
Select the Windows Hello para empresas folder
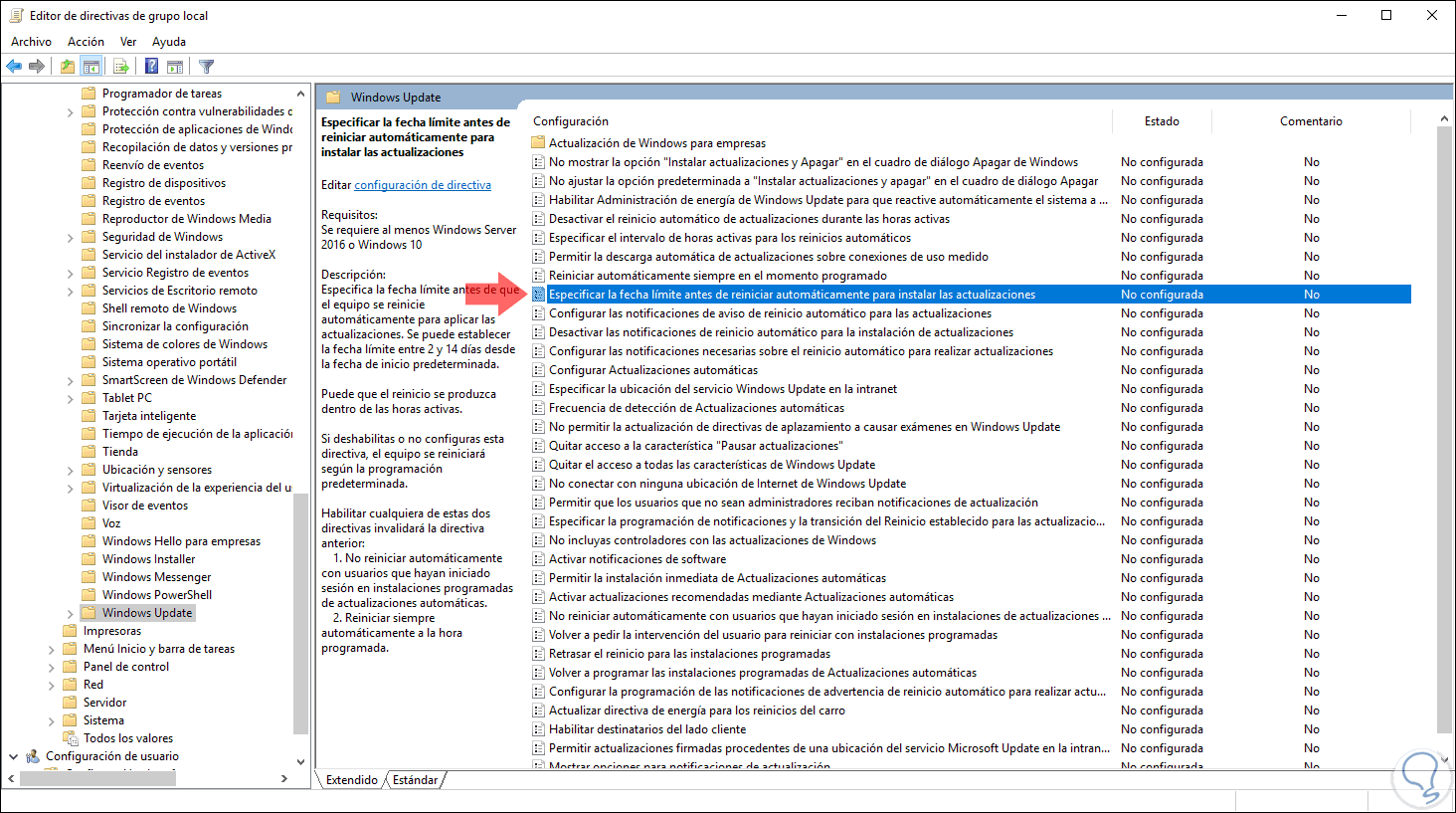181,541
